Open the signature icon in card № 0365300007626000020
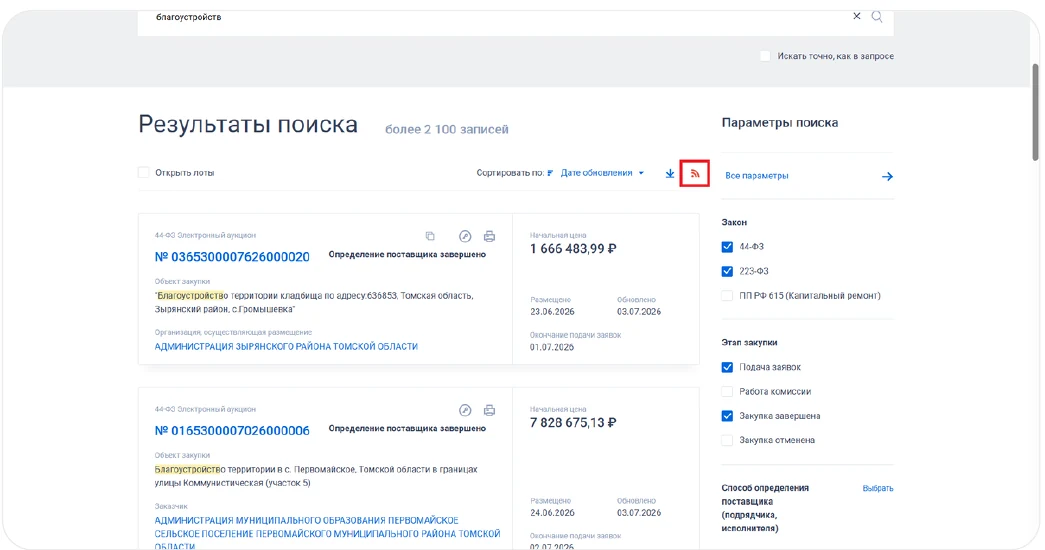Viewport: 1045px width, 550px height. 465,236
